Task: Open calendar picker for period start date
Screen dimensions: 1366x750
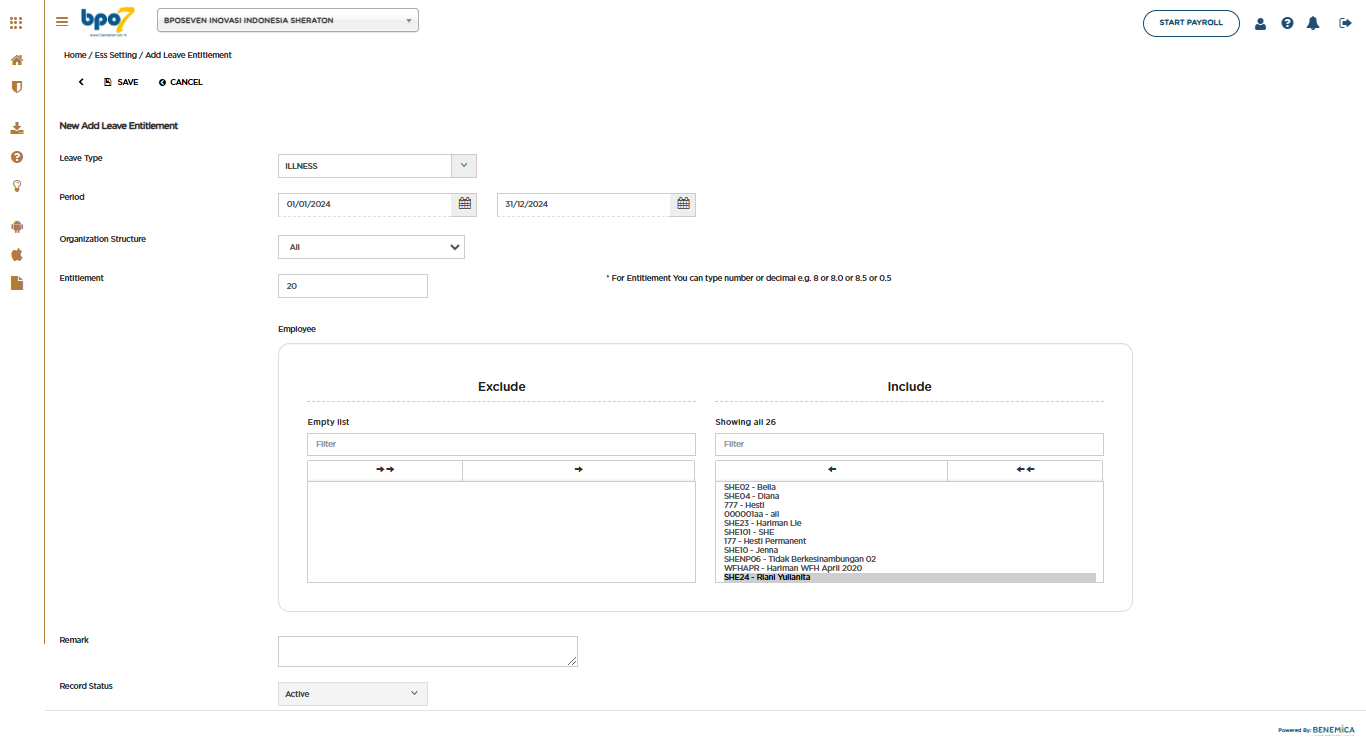Action: 465,204
